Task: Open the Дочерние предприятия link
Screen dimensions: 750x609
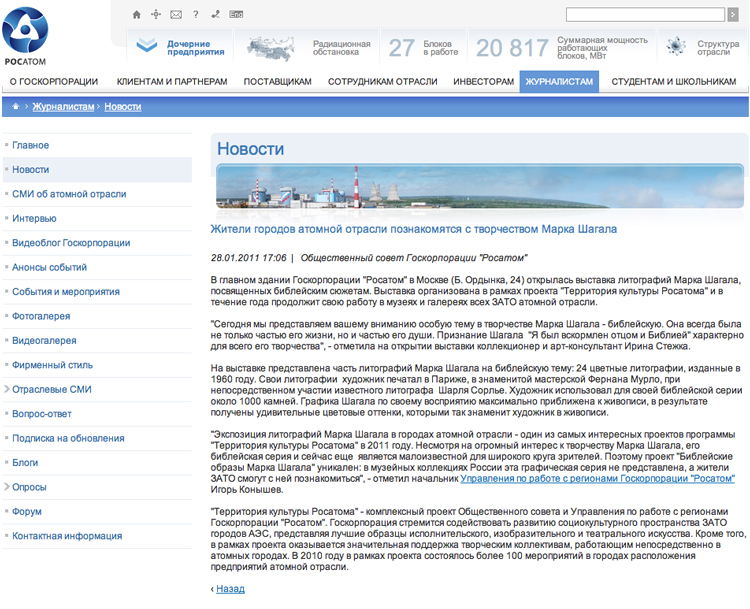Action: 196,48
